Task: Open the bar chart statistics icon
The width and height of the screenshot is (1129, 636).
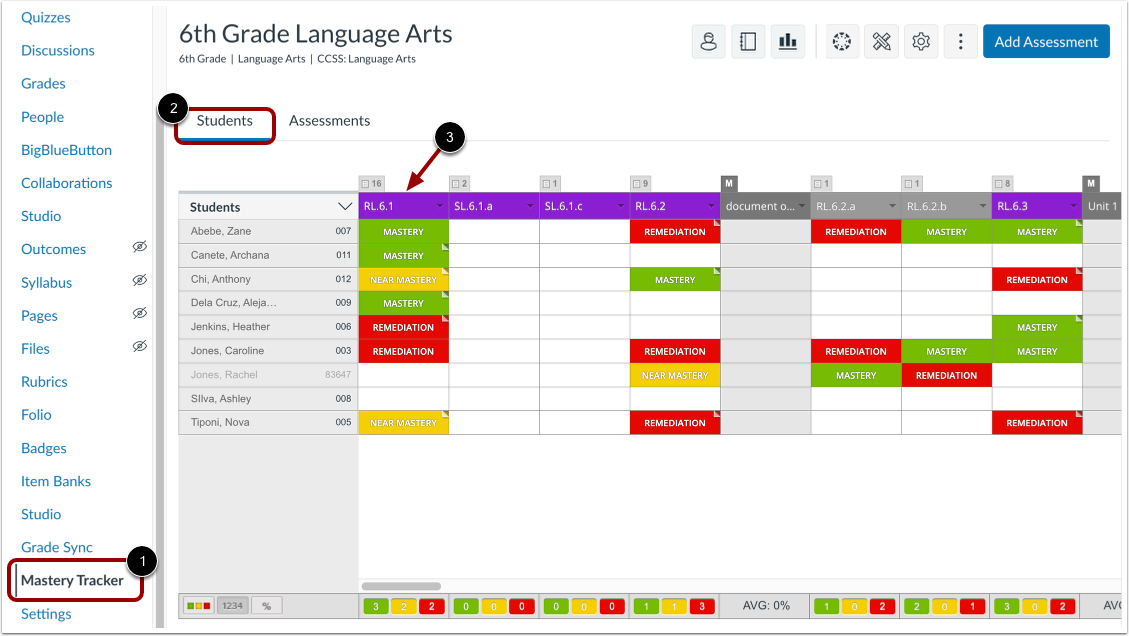Action: click(x=787, y=41)
